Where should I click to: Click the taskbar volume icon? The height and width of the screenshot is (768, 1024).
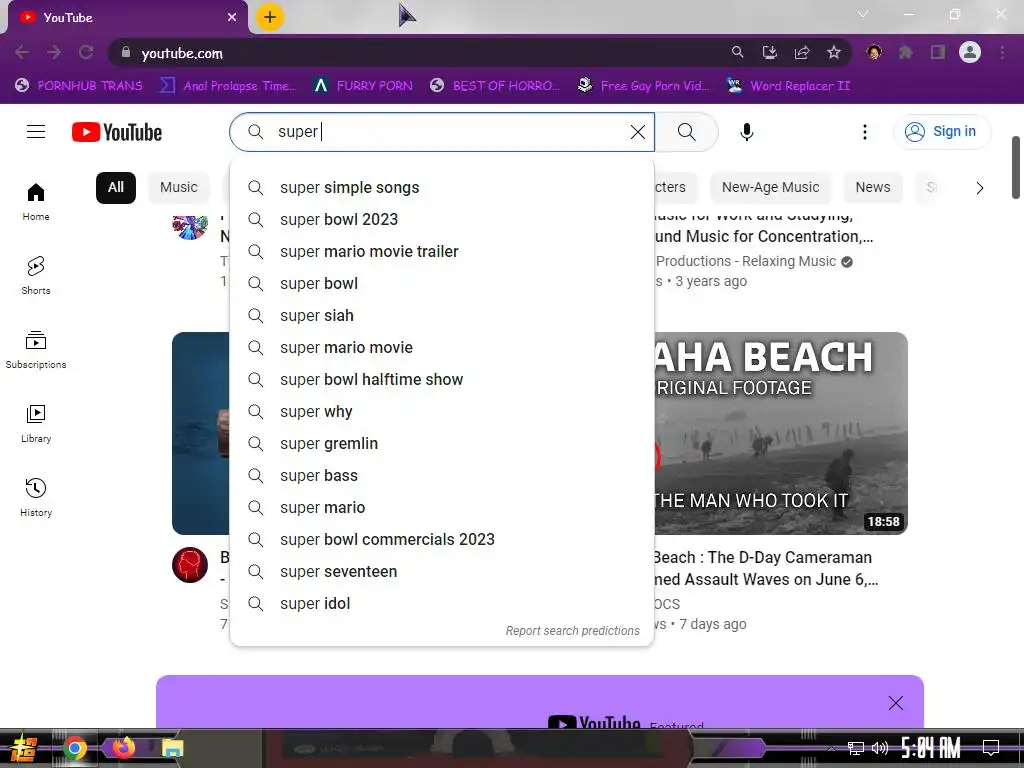pyautogui.click(x=880, y=748)
